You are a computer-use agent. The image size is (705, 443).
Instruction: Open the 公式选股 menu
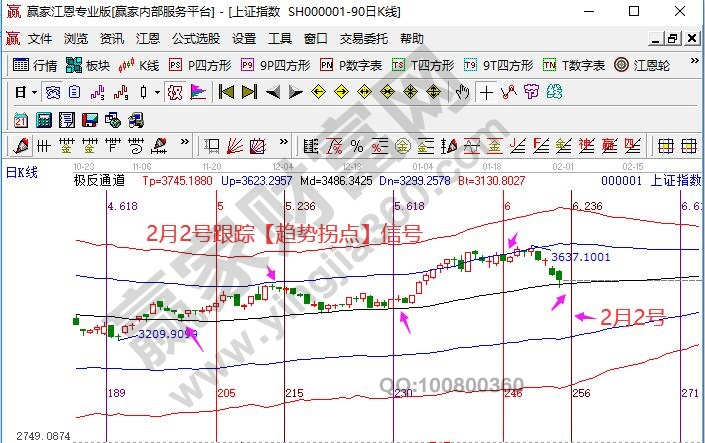click(x=195, y=39)
